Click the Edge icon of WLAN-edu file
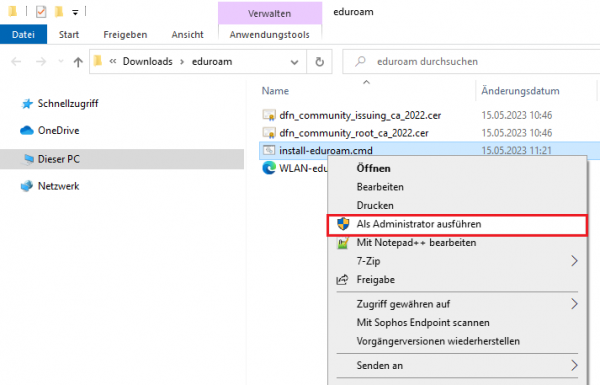Image resolution: width=600 pixels, height=385 pixels. tap(269, 168)
